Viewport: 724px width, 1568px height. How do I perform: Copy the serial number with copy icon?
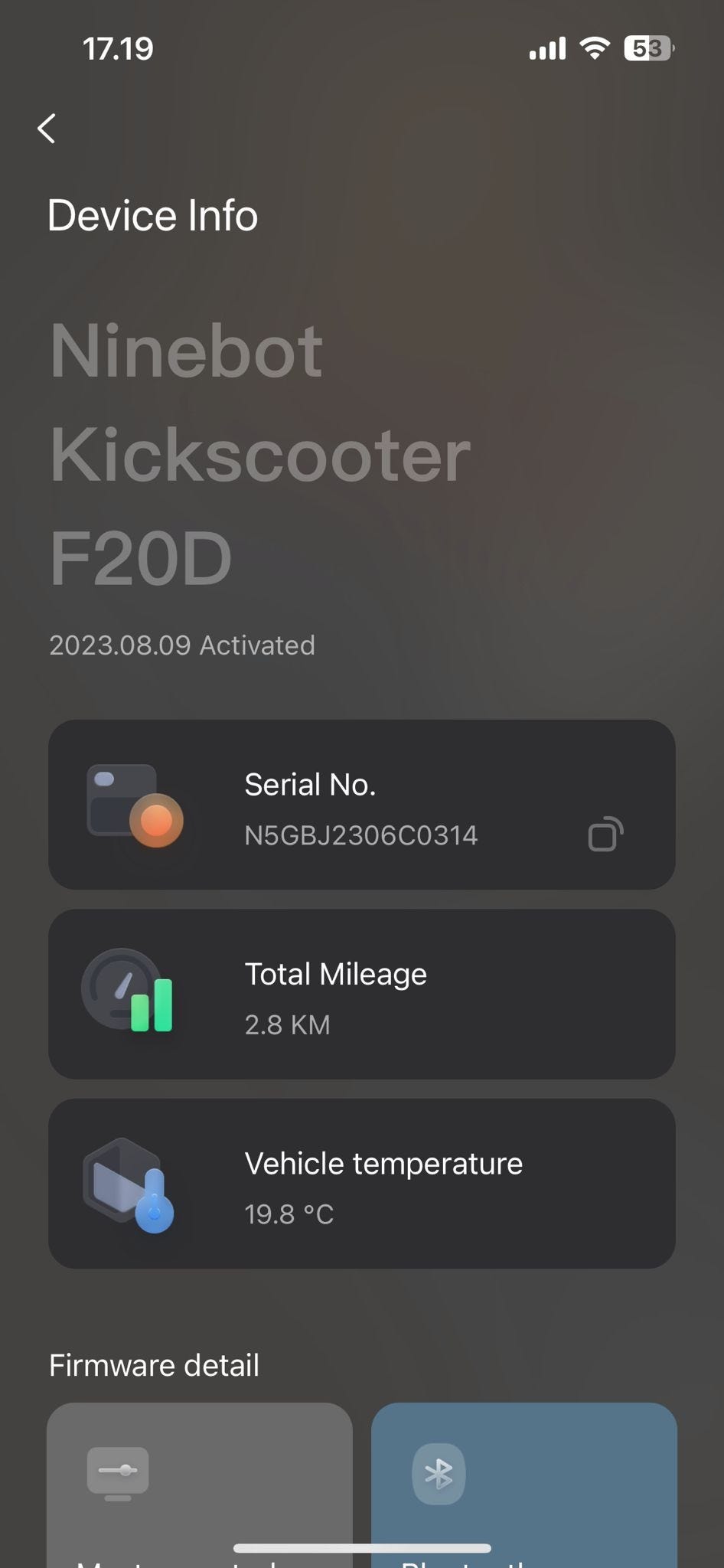[605, 835]
